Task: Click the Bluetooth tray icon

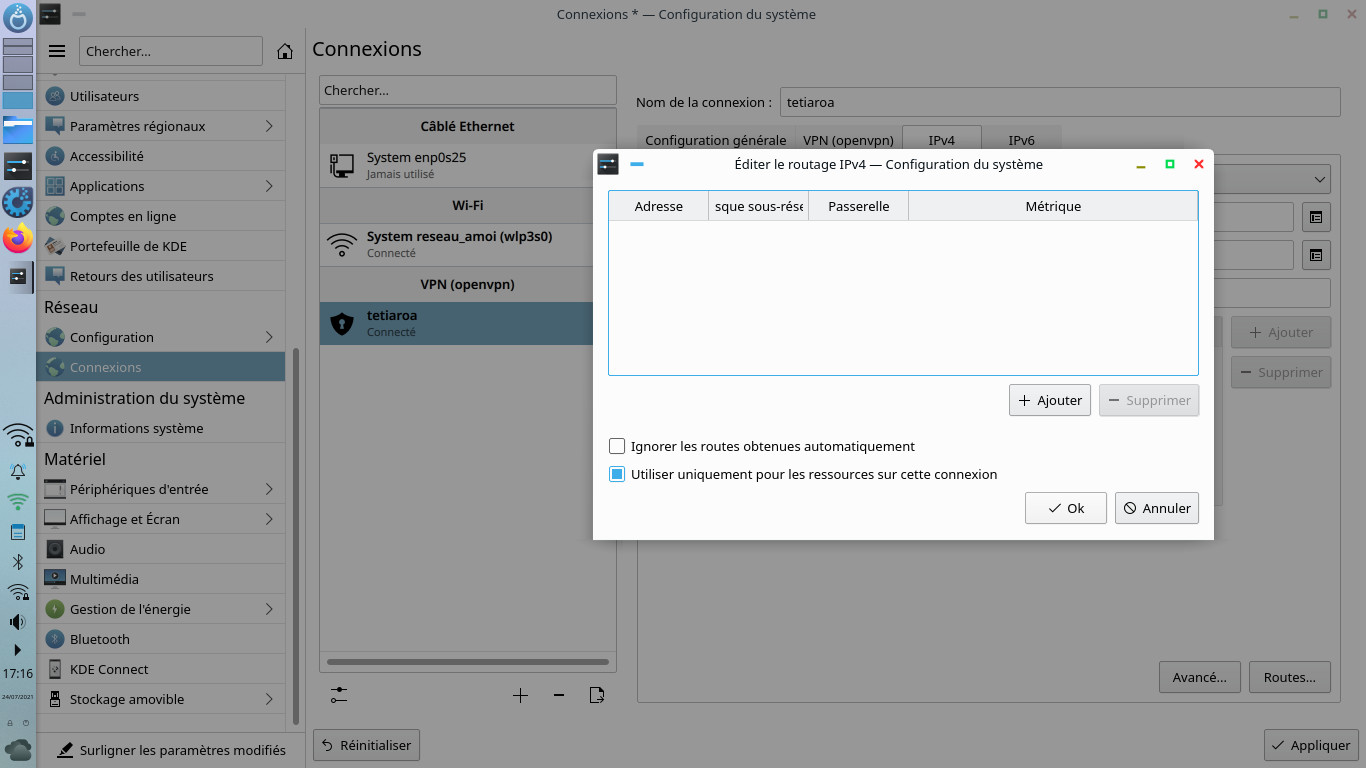Action: tap(18, 562)
